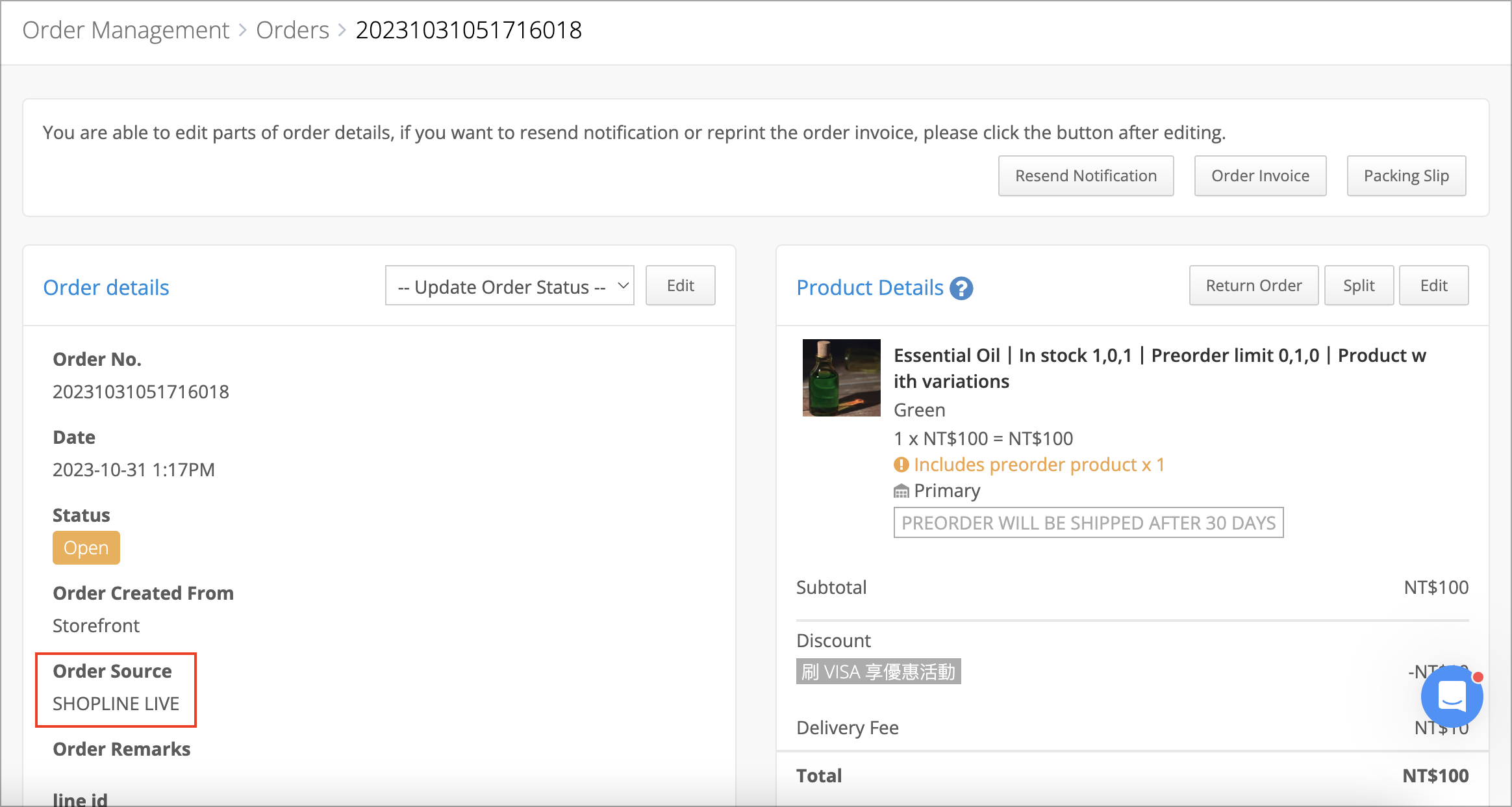The image size is (1512, 807).
Task: Select the date 2023-10-31 1:17PM
Action: pos(134,470)
